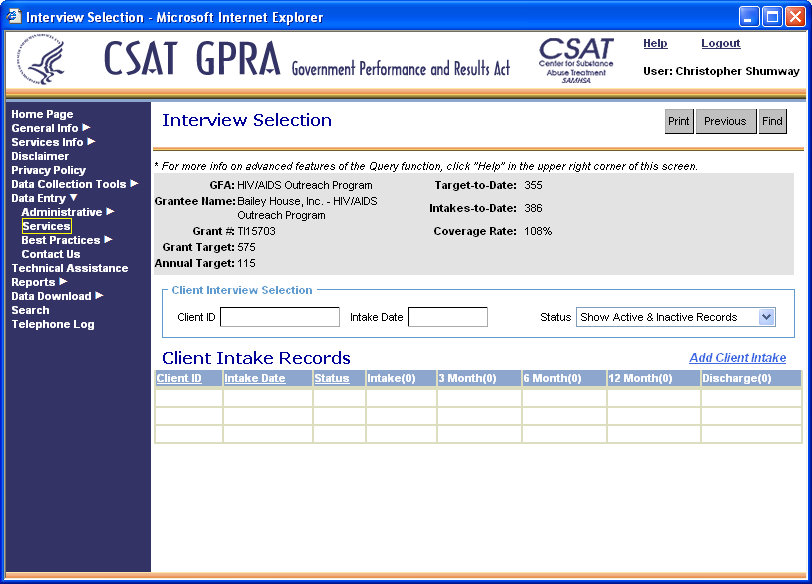Expand the General Info menu arrow
This screenshot has width=812, height=584.
click(86, 128)
